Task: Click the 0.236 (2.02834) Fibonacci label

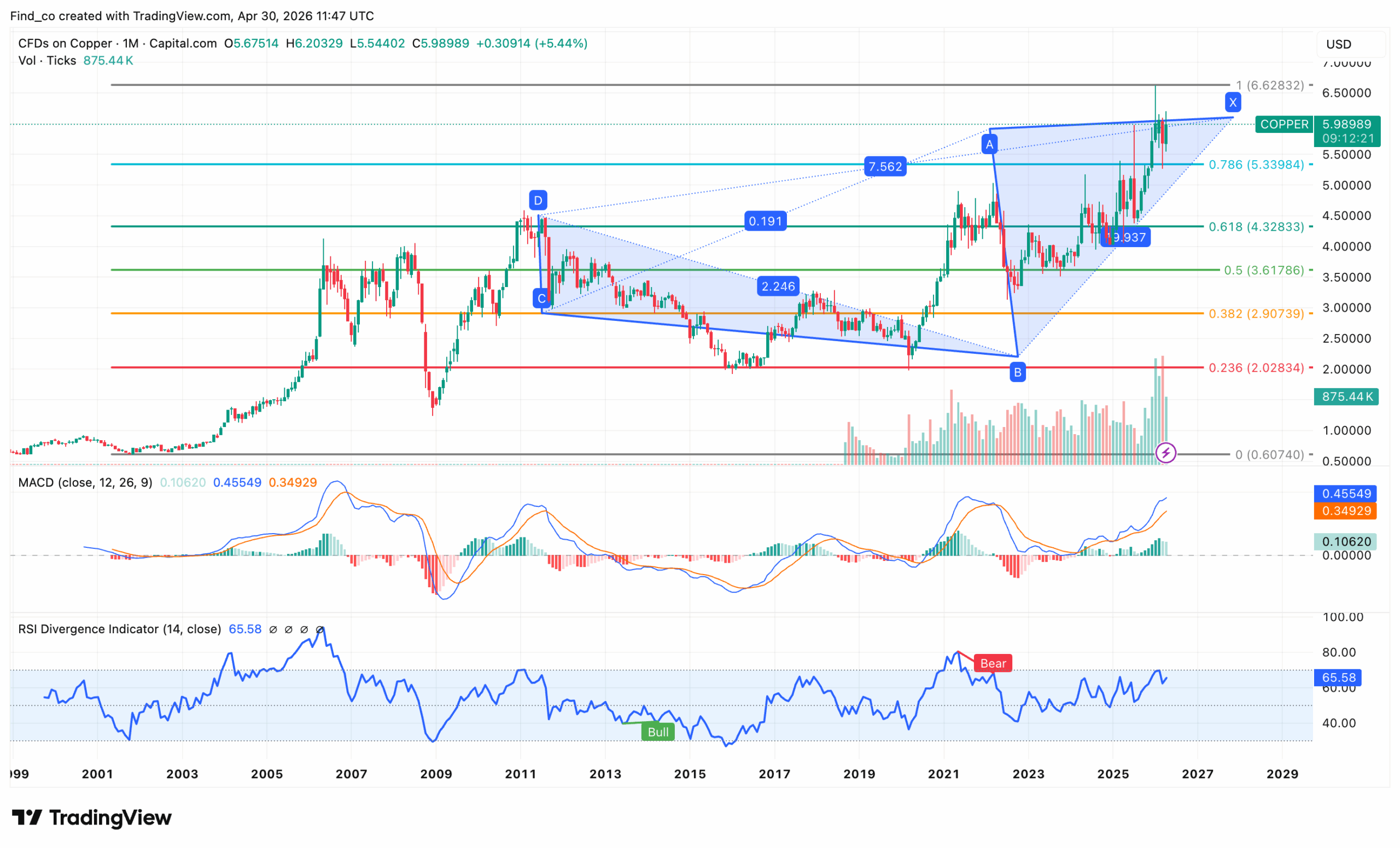Action: [1256, 367]
